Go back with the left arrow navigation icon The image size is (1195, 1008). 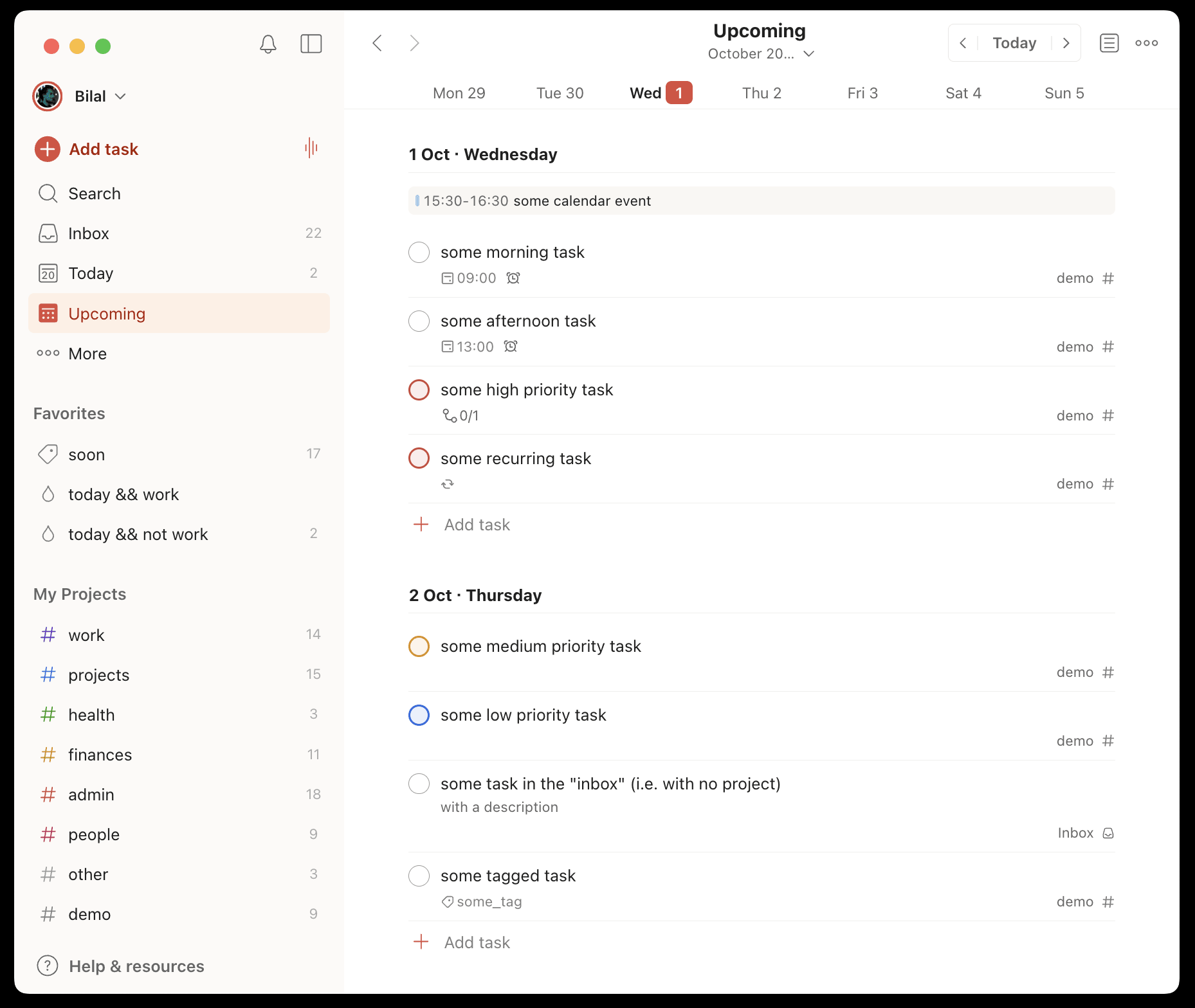(378, 43)
